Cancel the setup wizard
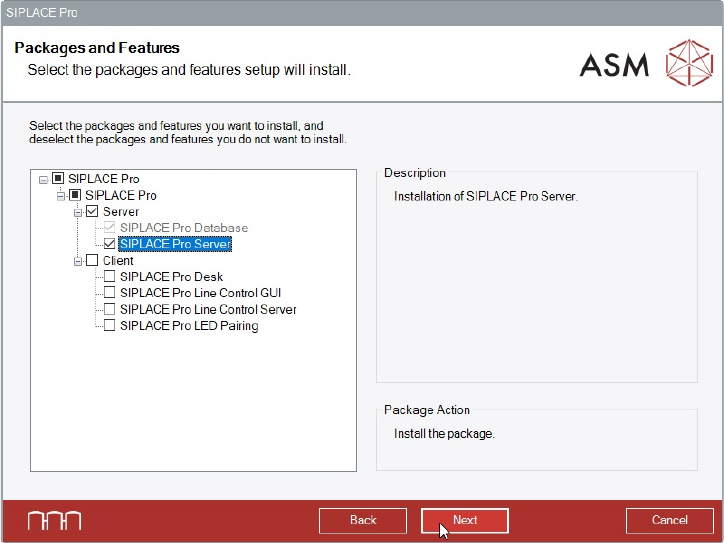The width and height of the screenshot is (724, 543). click(670, 520)
